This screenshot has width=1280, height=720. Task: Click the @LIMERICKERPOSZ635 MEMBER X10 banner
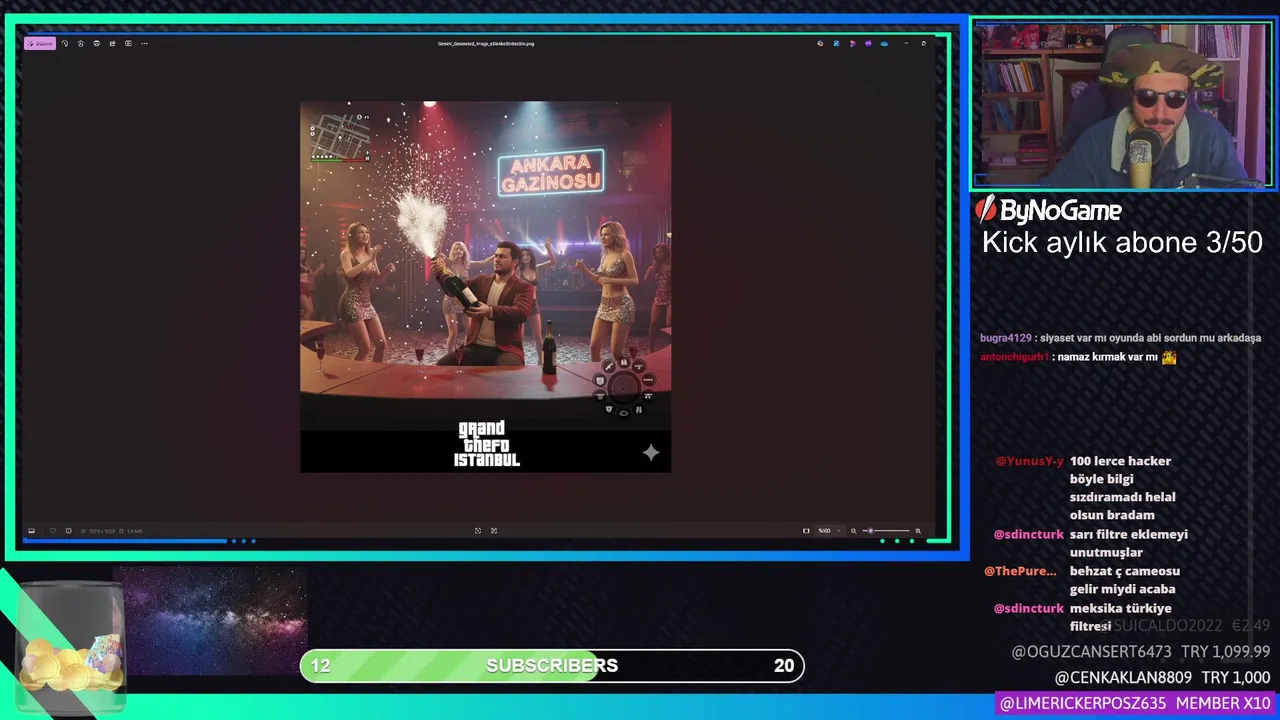1136,704
